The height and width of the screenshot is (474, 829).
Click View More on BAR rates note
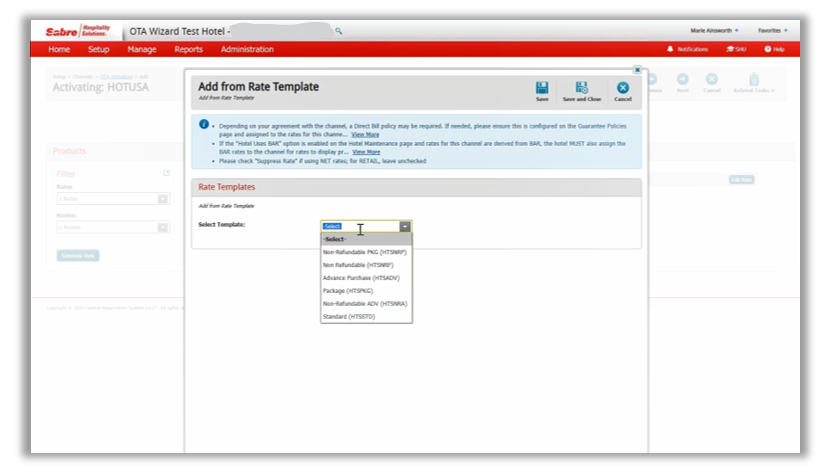point(366,152)
